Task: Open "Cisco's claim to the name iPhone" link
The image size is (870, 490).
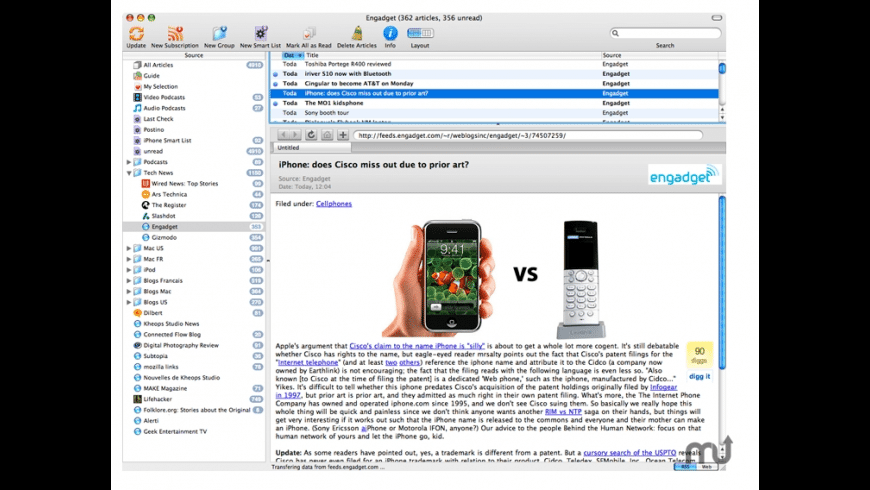Action: click(x=417, y=346)
